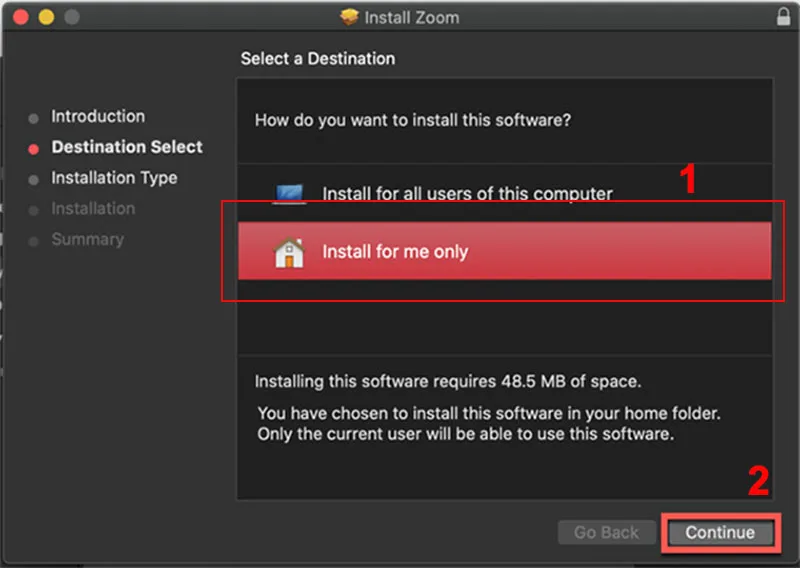
Task: Click the yellow minimize window button
Action: 46,17
